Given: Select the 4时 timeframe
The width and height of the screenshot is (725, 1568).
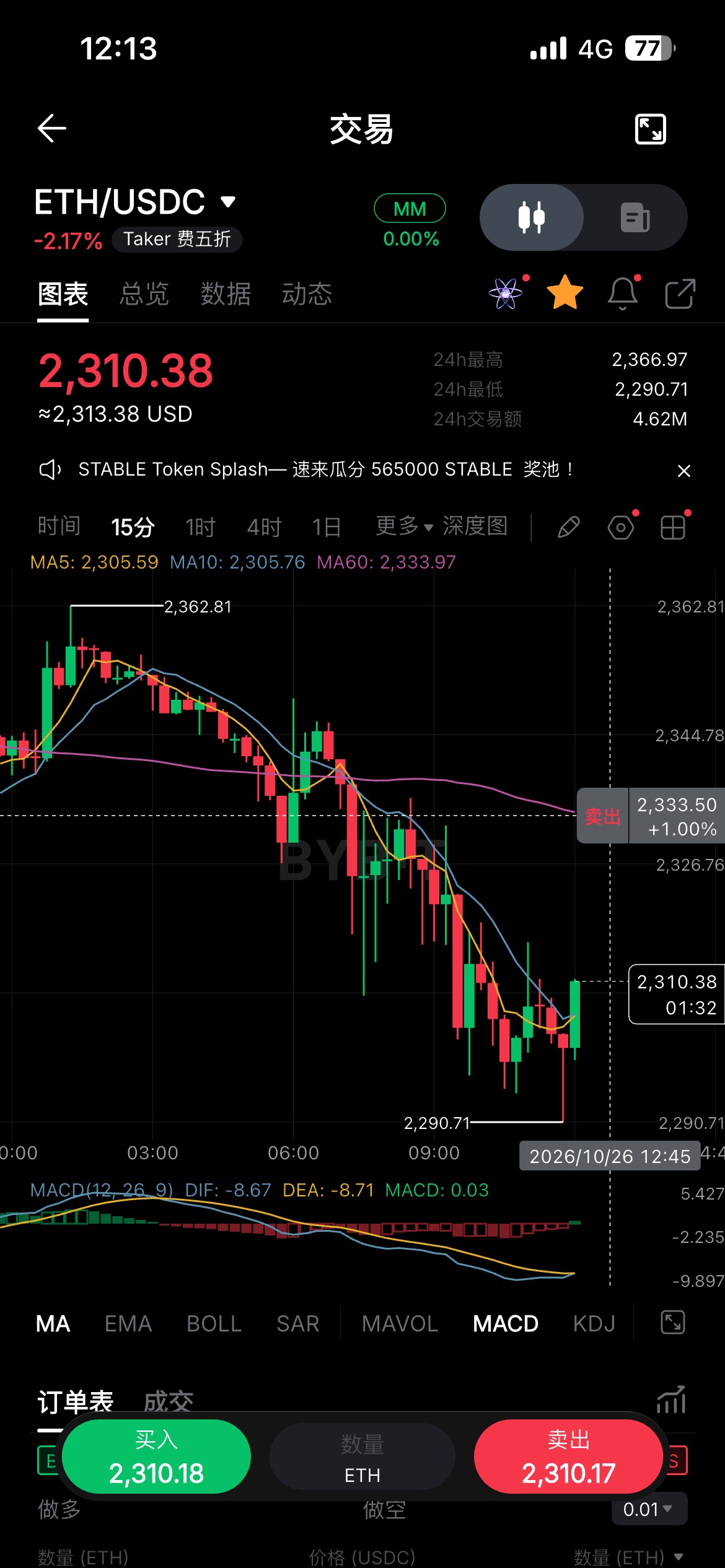Looking at the screenshot, I should pyautogui.click(x=265, y=527).
